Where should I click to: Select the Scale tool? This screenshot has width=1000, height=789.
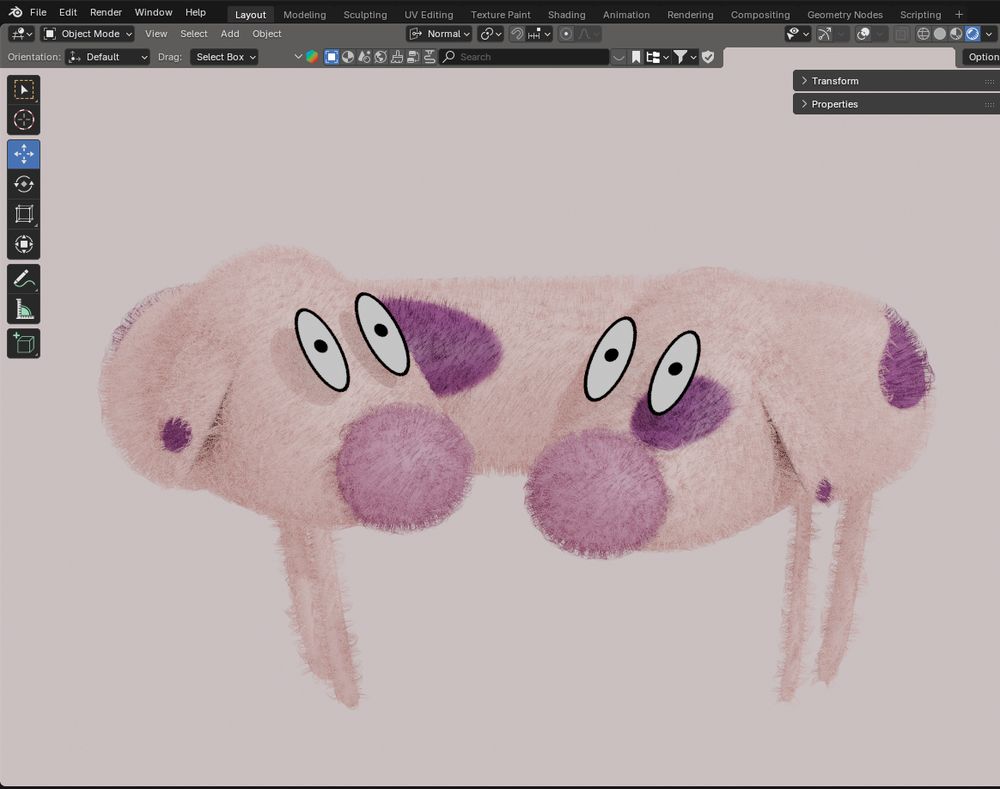click(24, 214)
